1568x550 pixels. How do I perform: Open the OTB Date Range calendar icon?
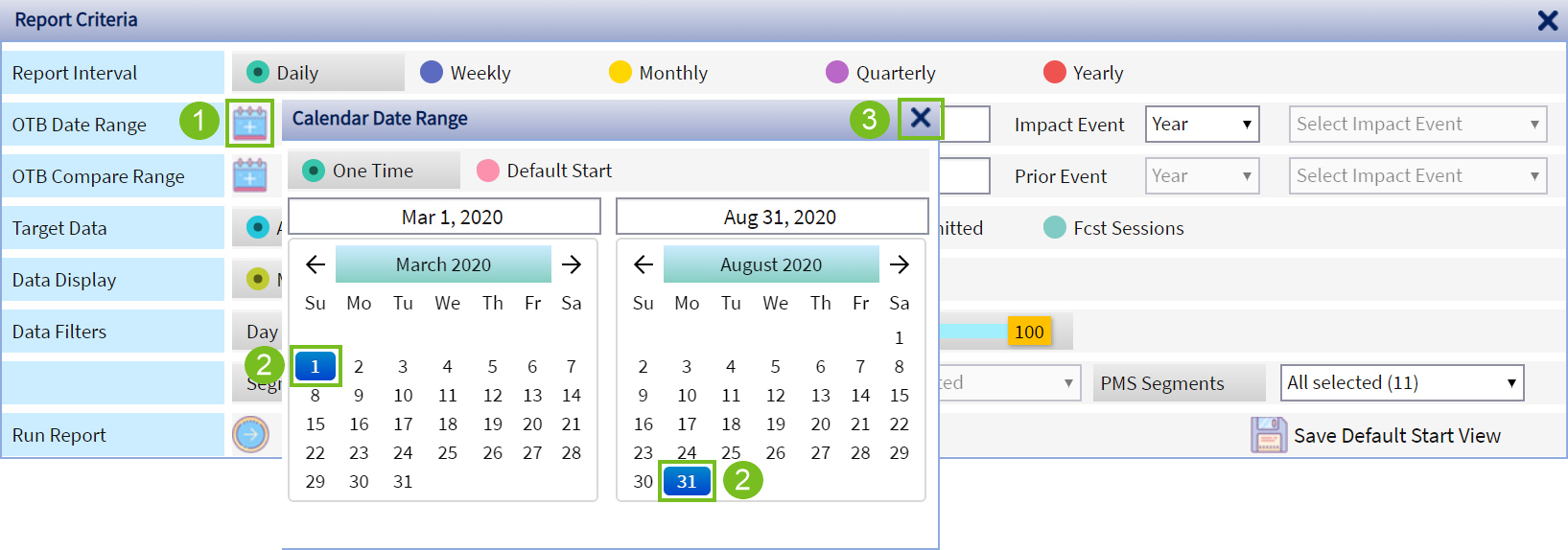(249, 124)
